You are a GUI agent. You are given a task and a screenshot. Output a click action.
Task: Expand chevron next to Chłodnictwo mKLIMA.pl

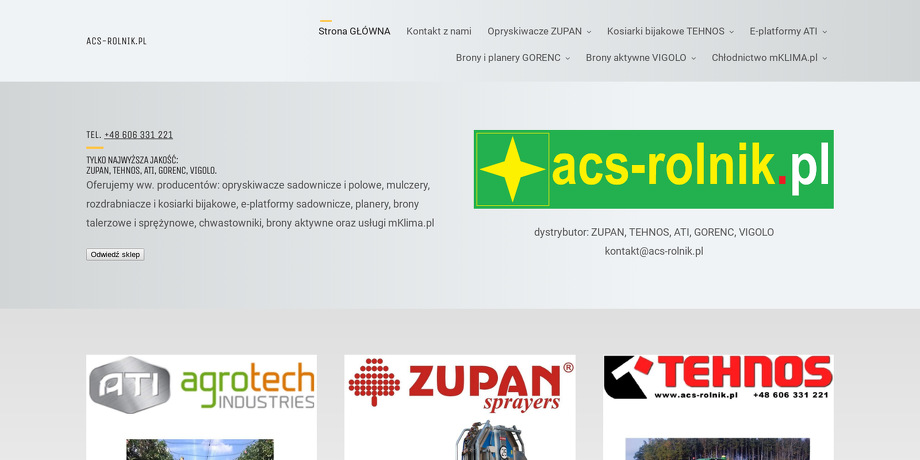(824, 58)
